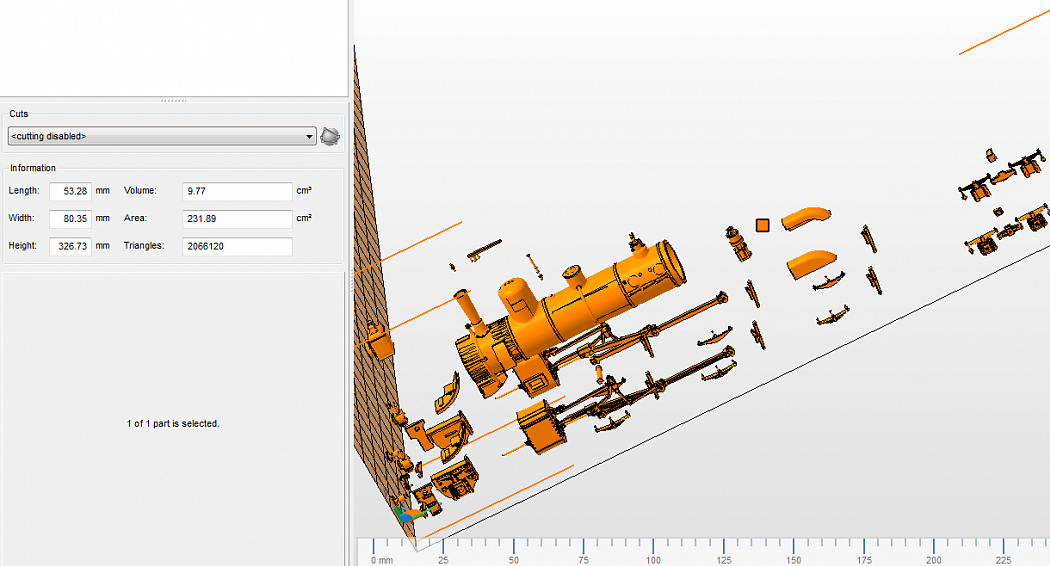Screen dimensions: 1050x566
Task: Click the small orange square part
Action: point(762,225)
